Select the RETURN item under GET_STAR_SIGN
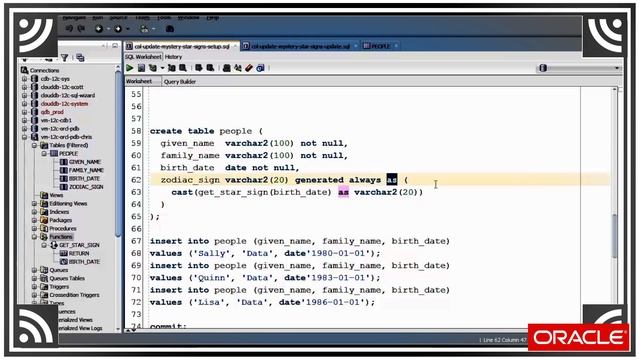This screenshot has width=640, height=360. pos(79,253)
